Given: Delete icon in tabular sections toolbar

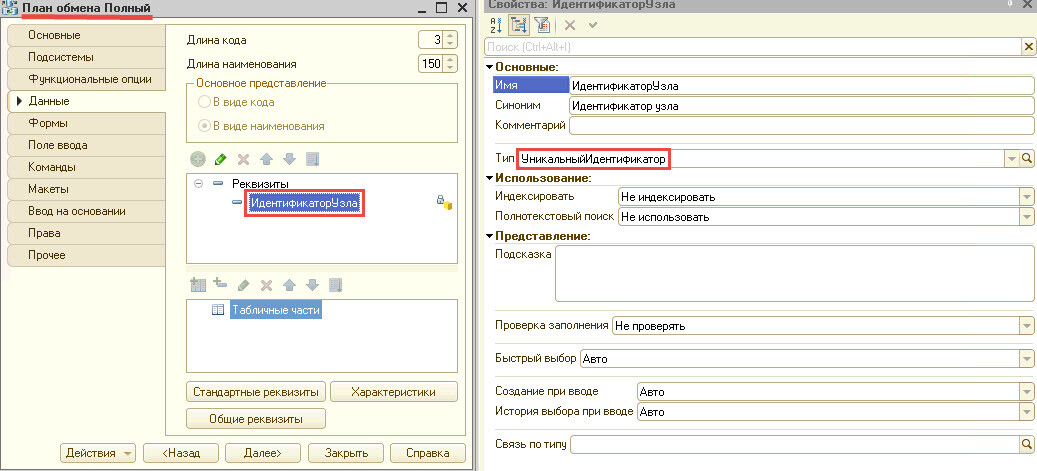Looking at the screenshot, I should click(266, 285).
